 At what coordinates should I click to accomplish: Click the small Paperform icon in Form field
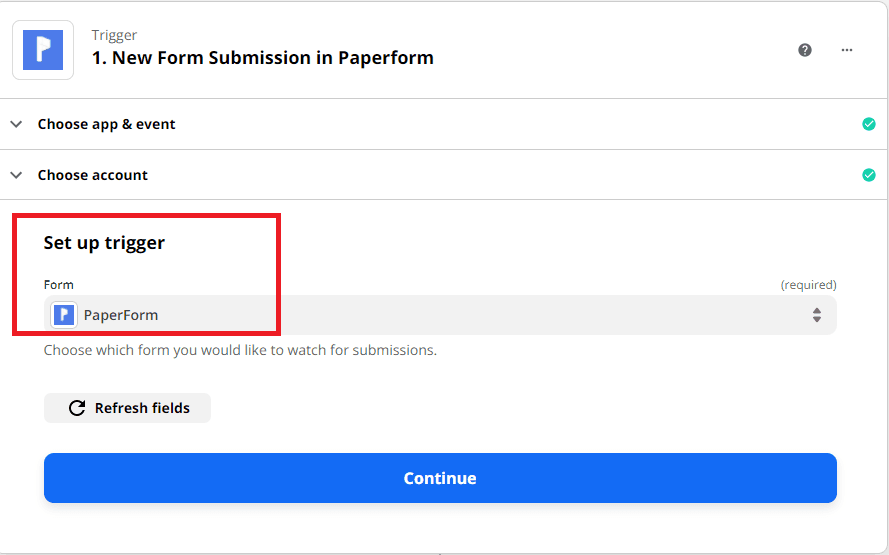(64, 315)
